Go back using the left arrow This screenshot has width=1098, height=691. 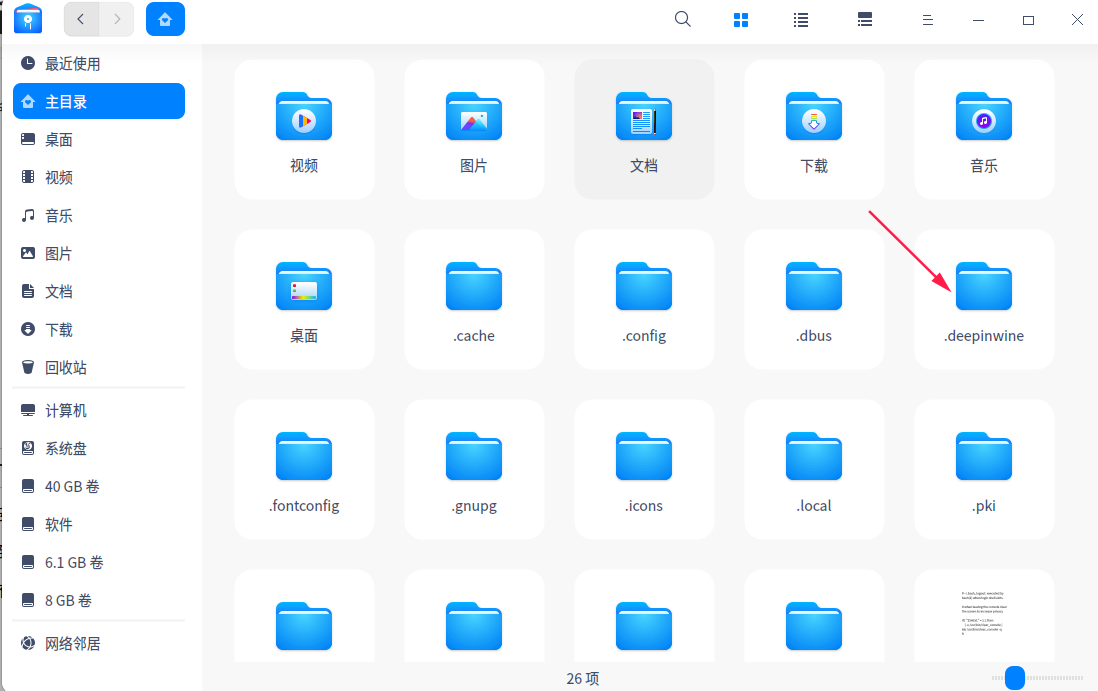(x=81, y=19)
